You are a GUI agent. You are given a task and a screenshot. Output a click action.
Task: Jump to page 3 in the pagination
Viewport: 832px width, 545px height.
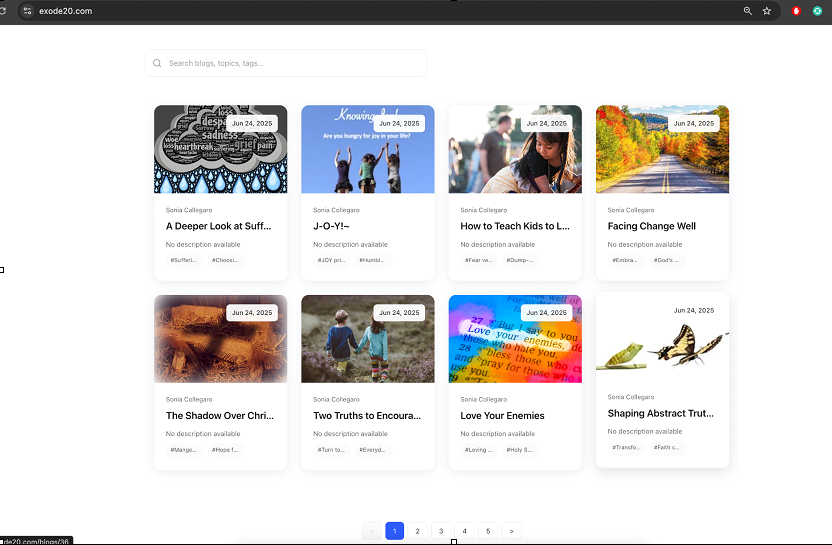point(441,531)
